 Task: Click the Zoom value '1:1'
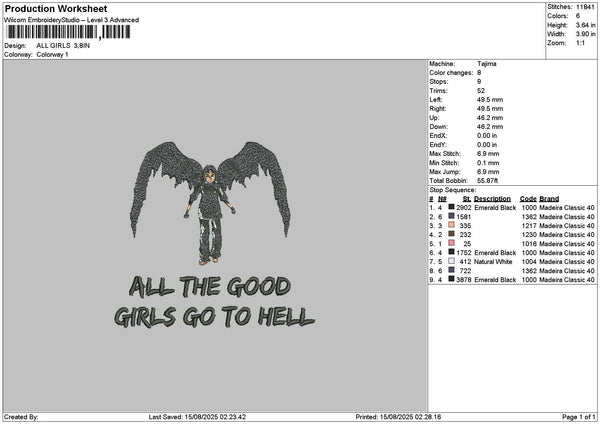tap(580, 43)
